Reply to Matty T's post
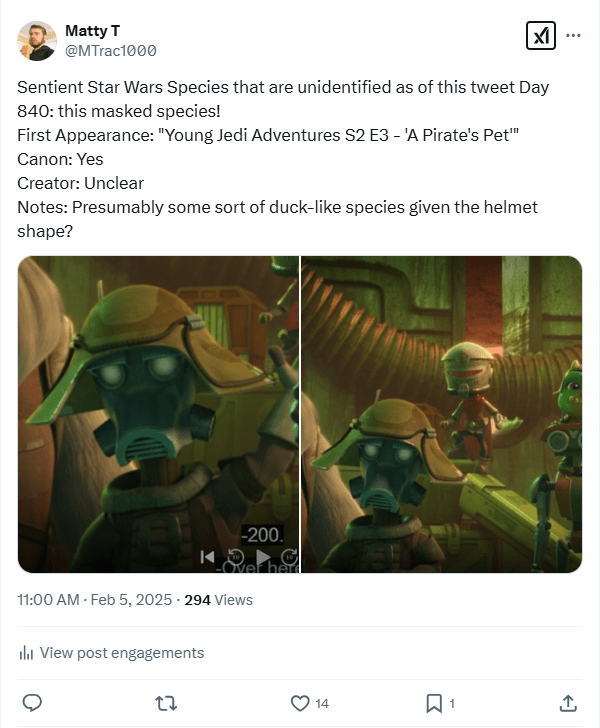 click(x=31, y=703)
